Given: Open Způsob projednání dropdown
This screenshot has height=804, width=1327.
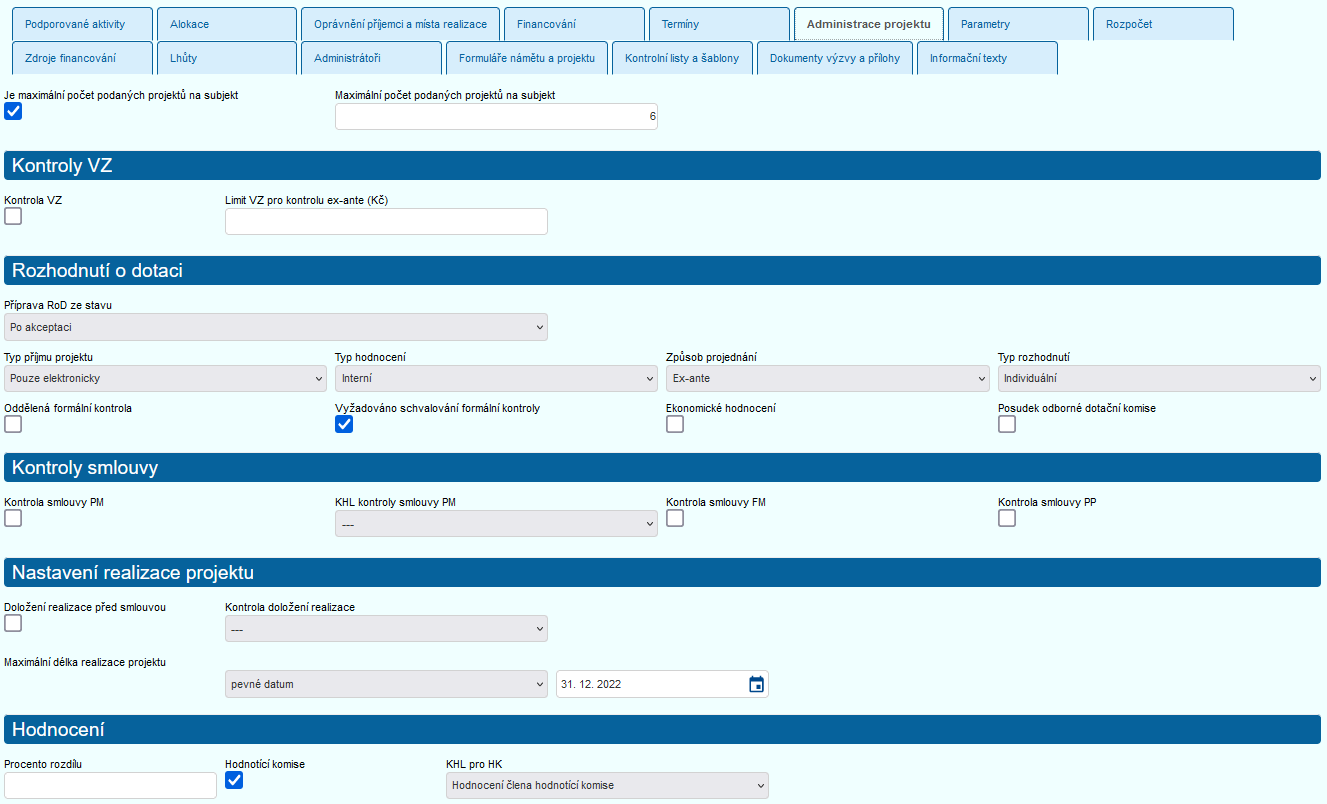Looking at the screenshot, I should [827, 379].
